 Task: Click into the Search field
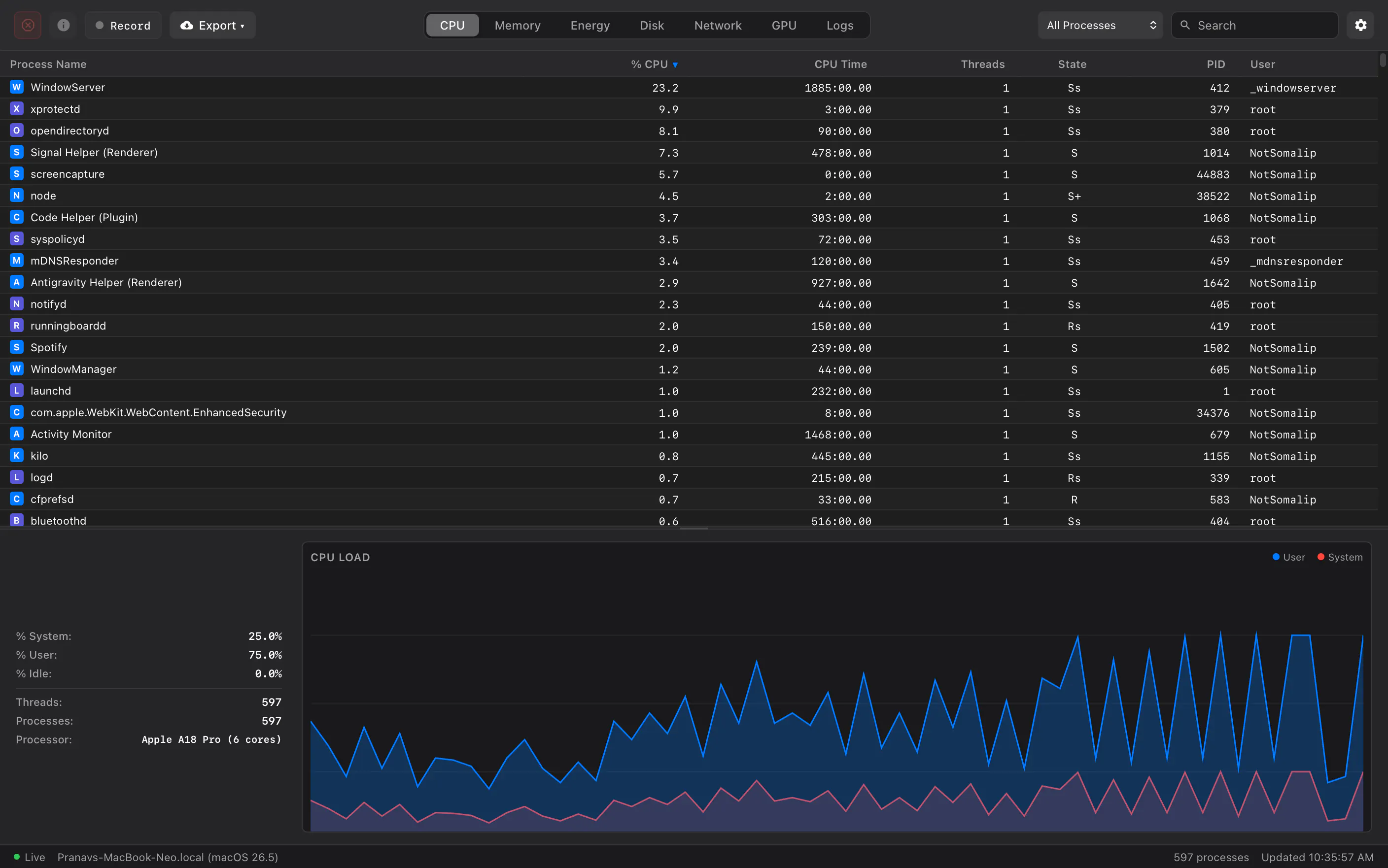click(x=1255, y=25)
